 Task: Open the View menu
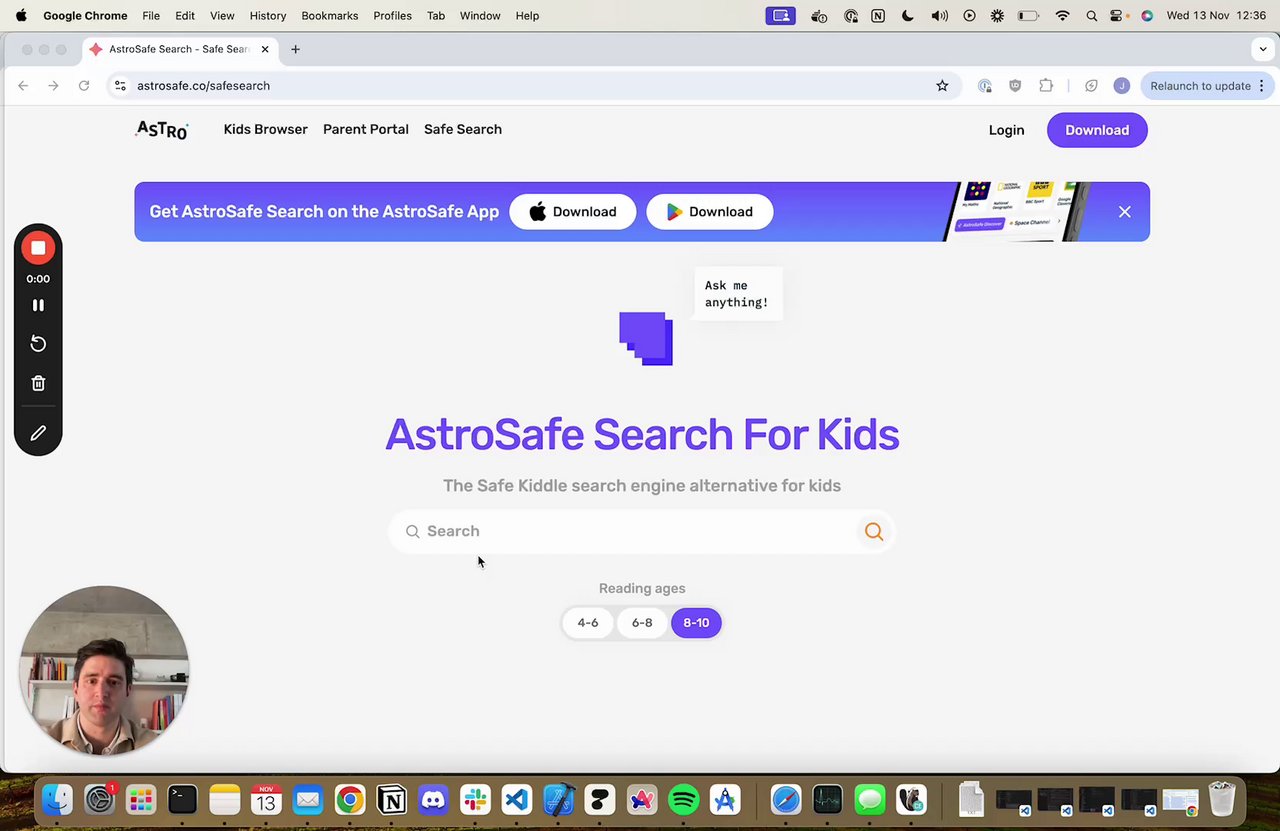[222, 16]
